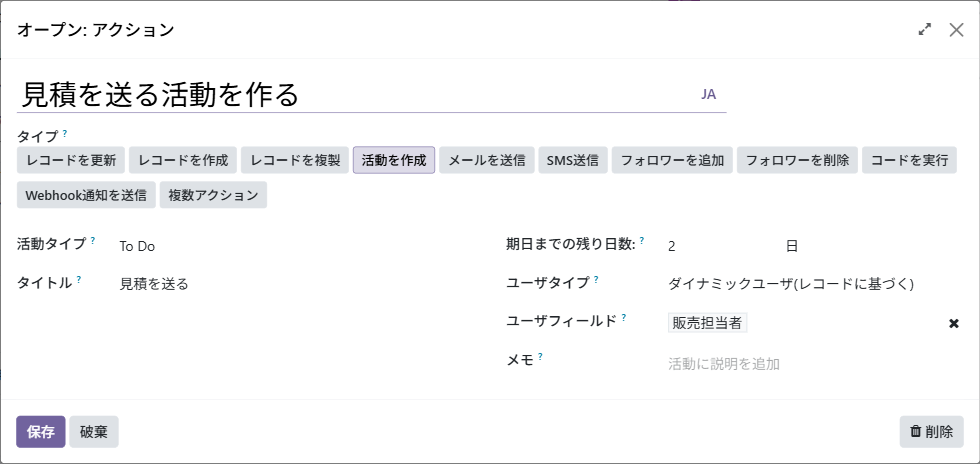Open JA translation for action name

click(x=708, y=94)
